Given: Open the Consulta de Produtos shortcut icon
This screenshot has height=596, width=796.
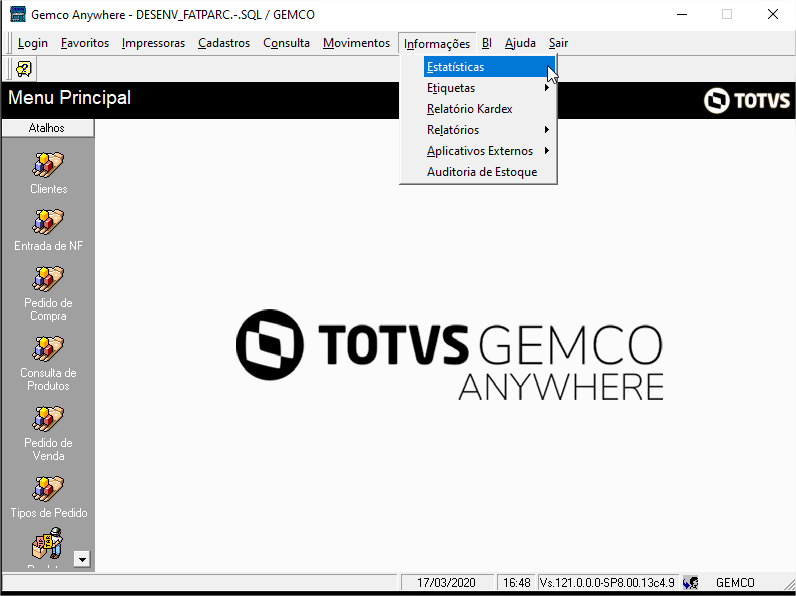Looking at the screenshot, I should (x=48, y=348).
